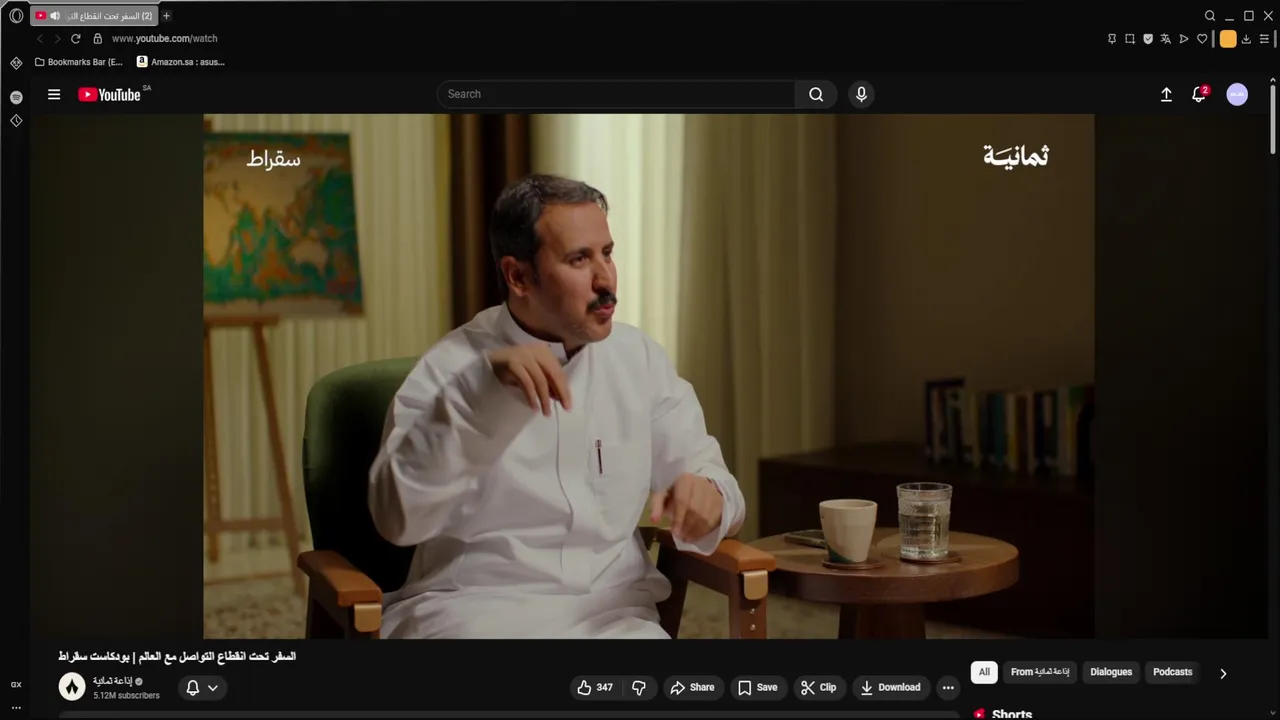Click the send/flow arrow icon in toolbar

tap(1184, 39)
